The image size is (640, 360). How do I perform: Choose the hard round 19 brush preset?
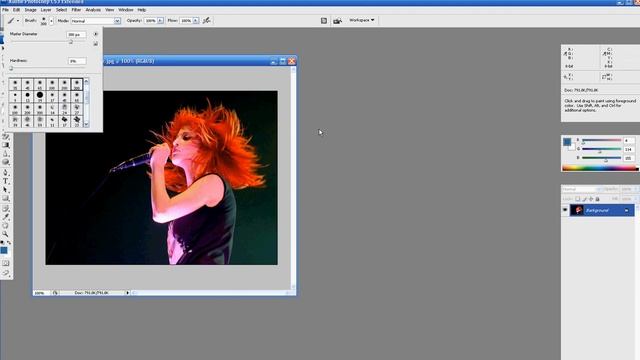(40, 96)
